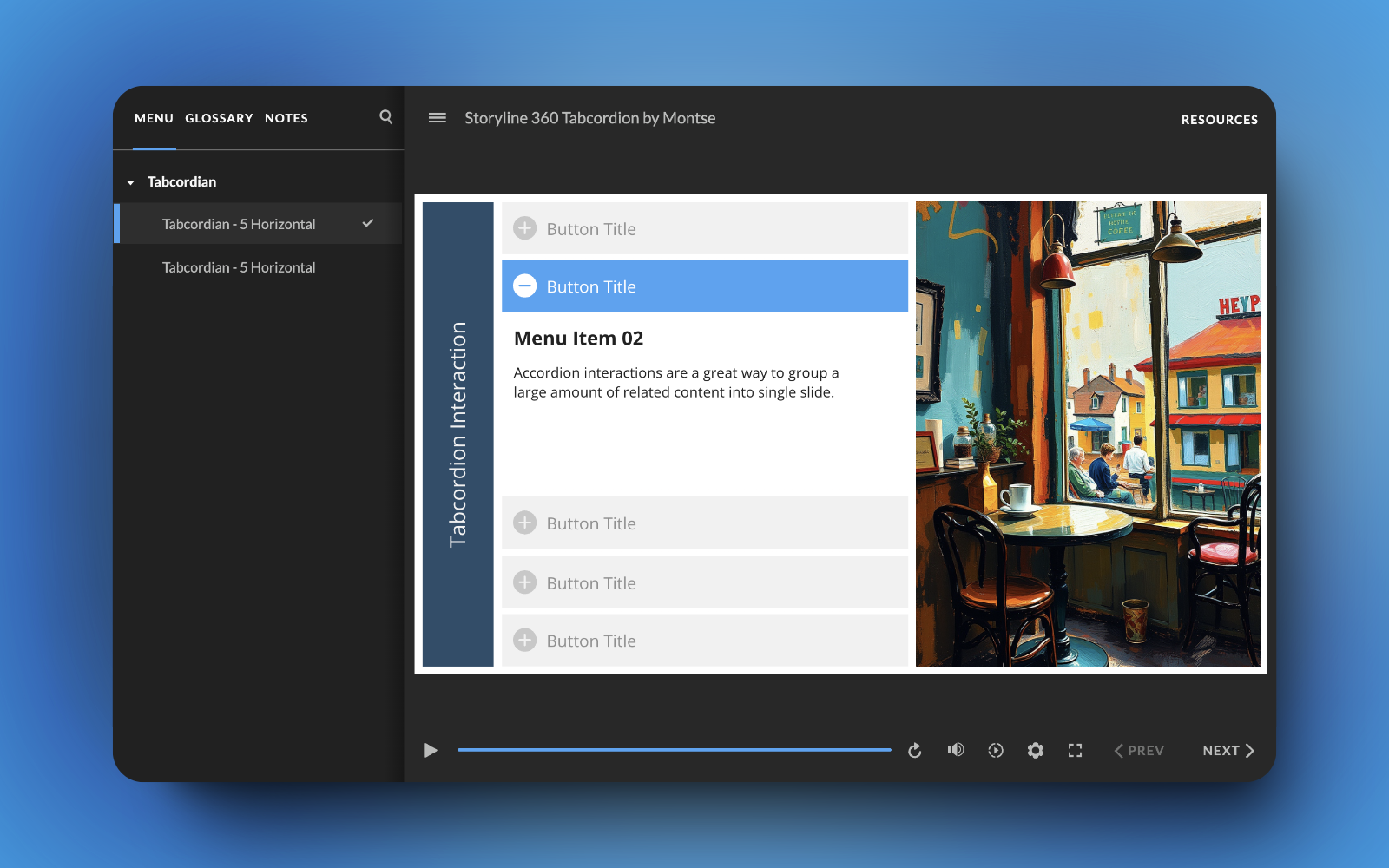Toggle the sidebar with hamburger icon

(438, 118)
